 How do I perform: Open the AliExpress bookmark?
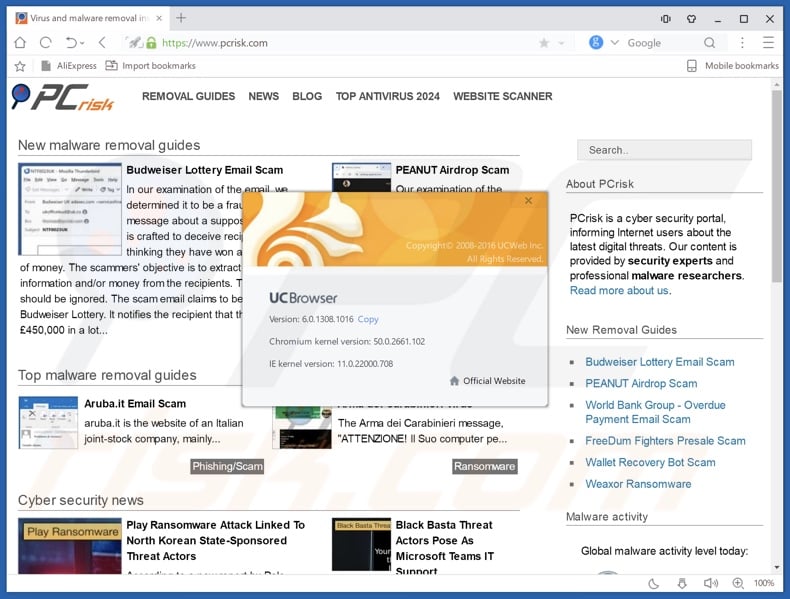pyautogui.click(x=69, y=66)
